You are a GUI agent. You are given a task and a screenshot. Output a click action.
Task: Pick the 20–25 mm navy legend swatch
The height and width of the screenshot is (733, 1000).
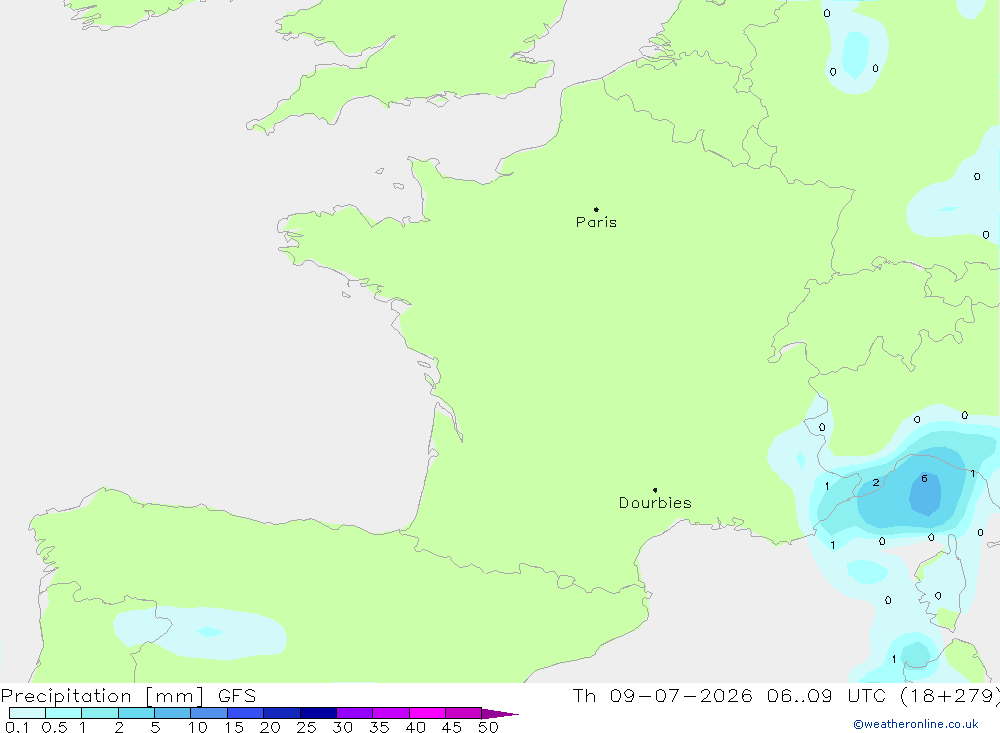[x=281, y=713]
